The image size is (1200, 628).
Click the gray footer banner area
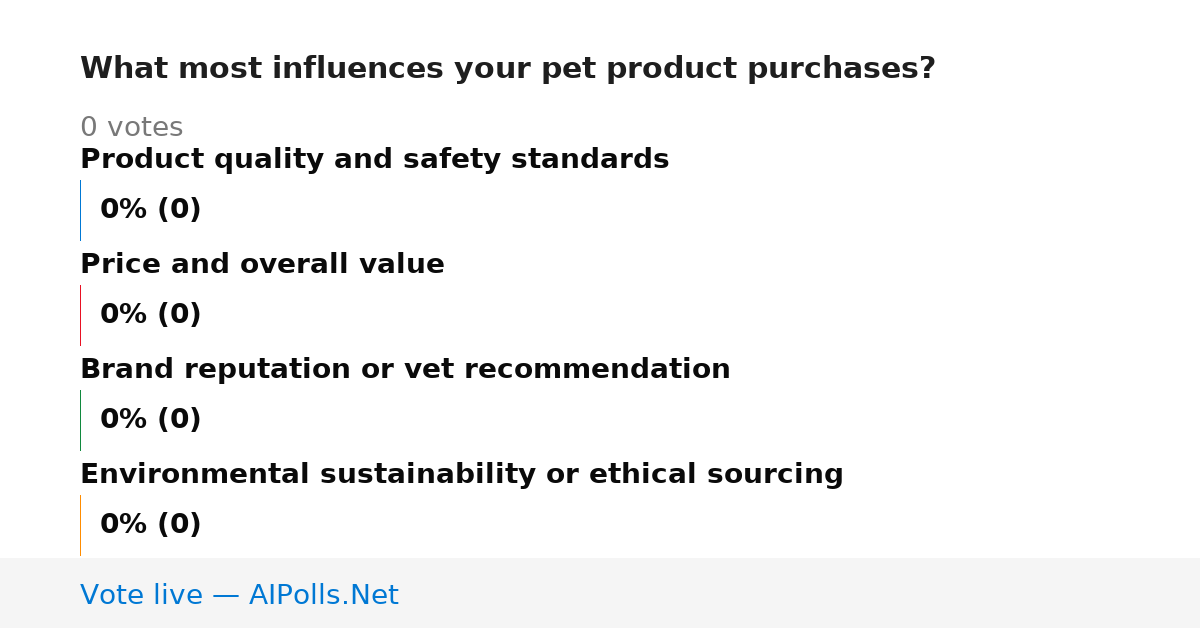(x=600, y=593)
